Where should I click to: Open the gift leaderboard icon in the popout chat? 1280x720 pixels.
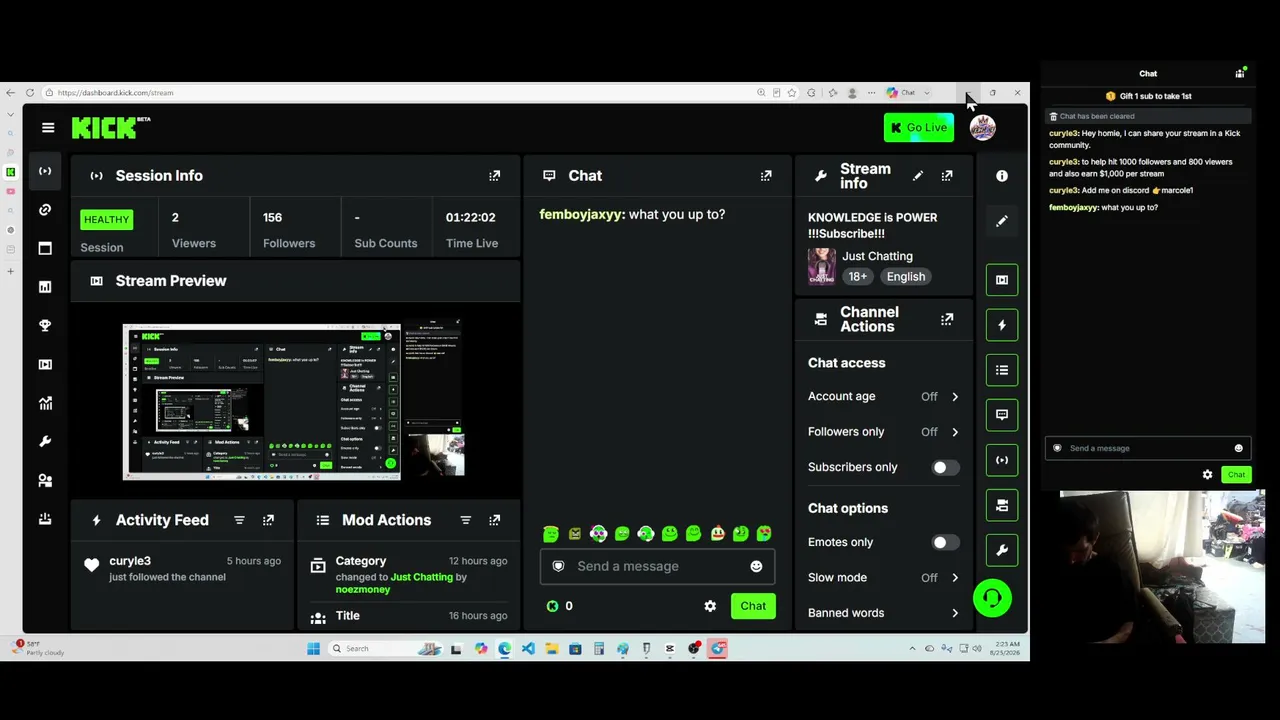point(1240,73)
